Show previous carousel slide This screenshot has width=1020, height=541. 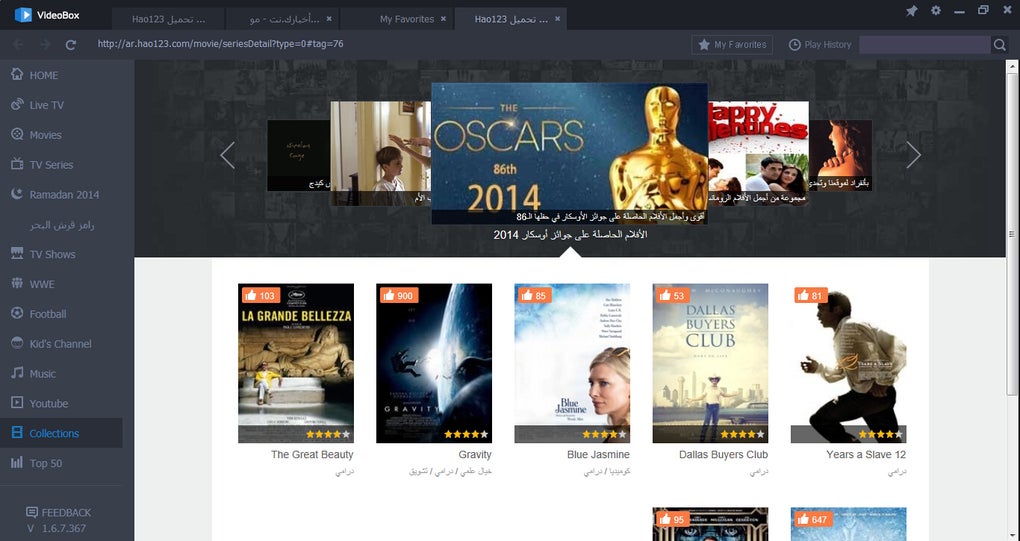(x=227, y=155)
